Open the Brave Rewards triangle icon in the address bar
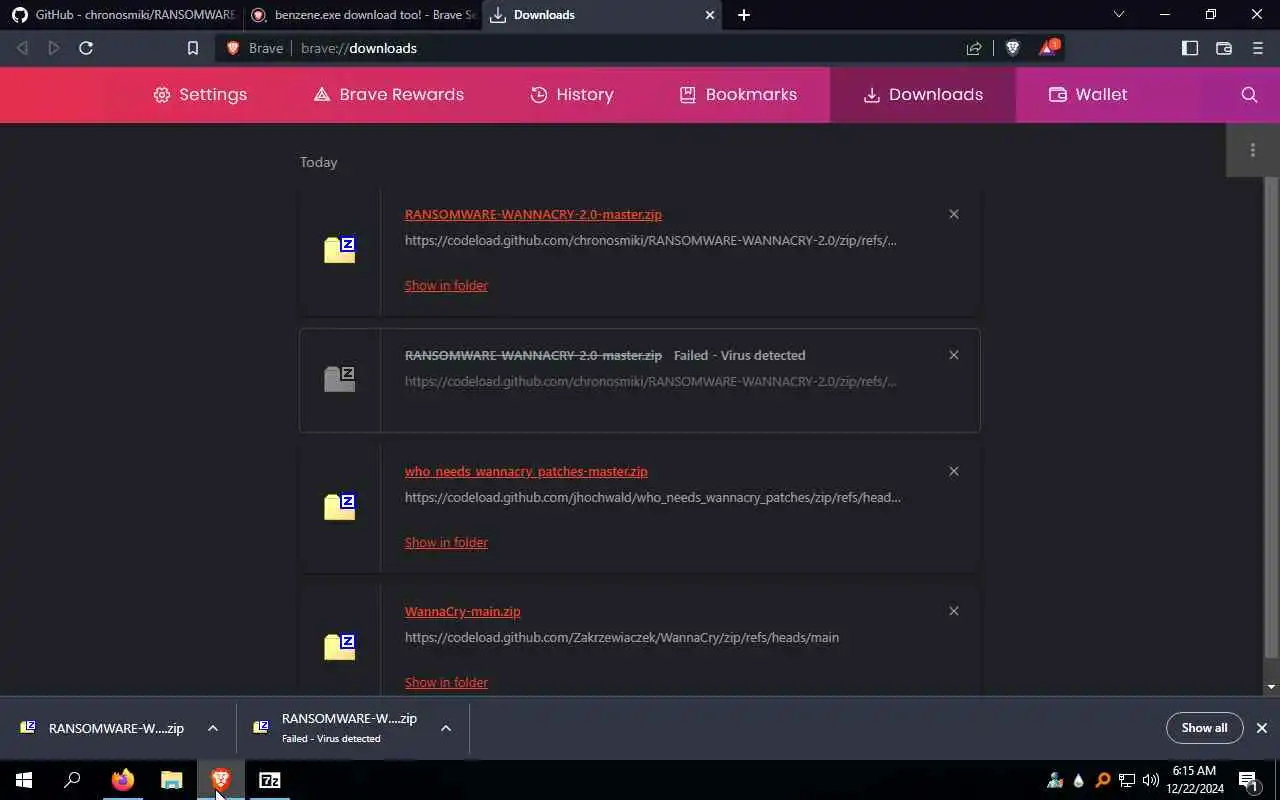The height and width of the screenshot is (800, 1280). coord(1047,48)
